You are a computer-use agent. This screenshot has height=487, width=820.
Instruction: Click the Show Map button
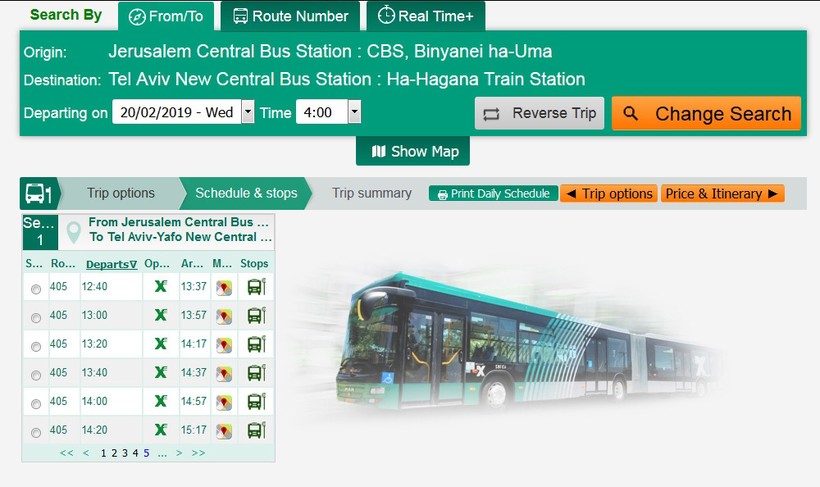pyautogui.click(x=413, y=152)
